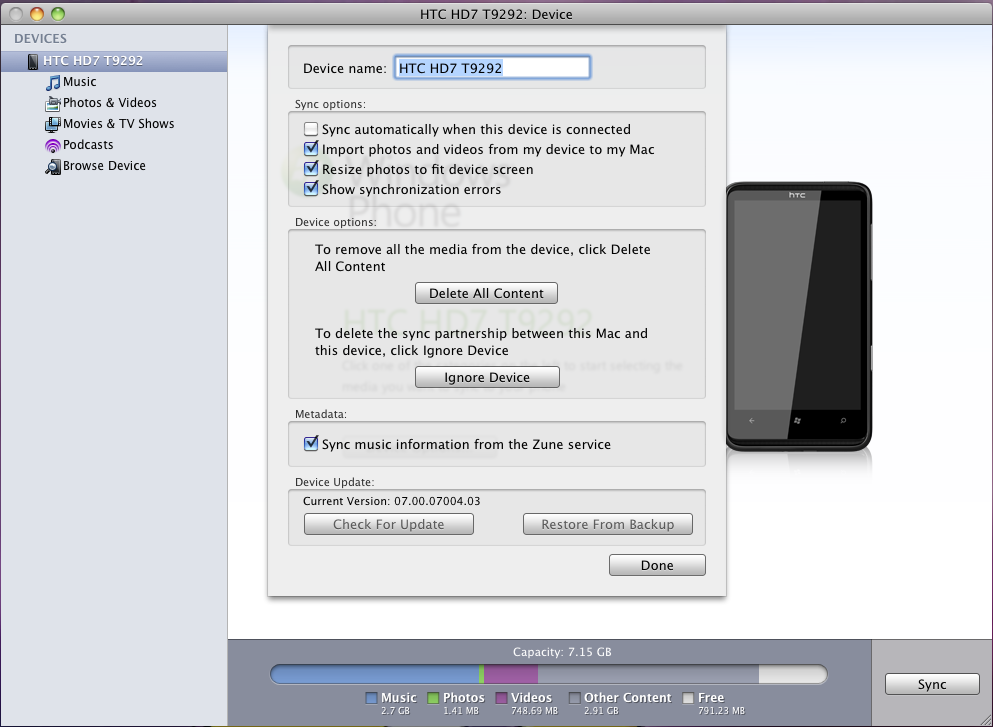The height and width of the screenshot is (727, 993).
Task: Click the Photos & Videos icon
Action: [53, 103]
